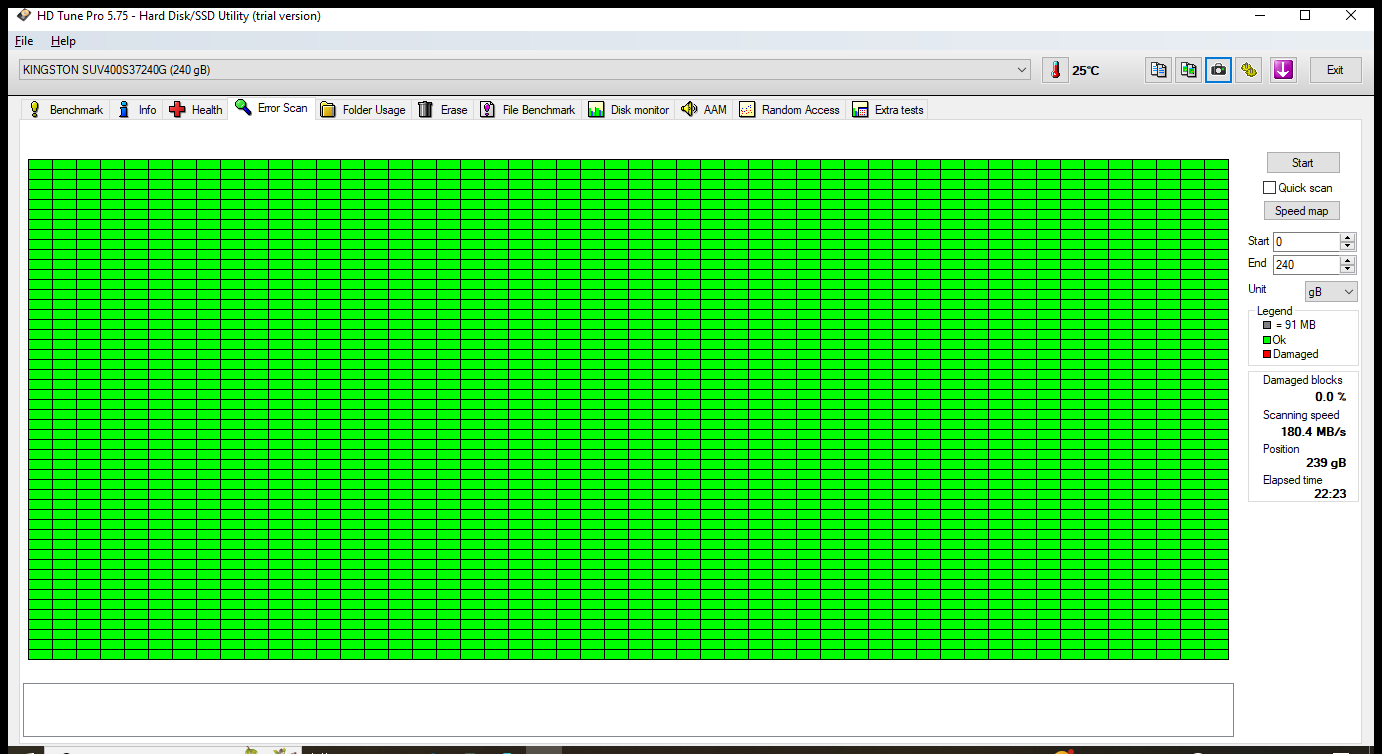The height and width of the screenshot is (754, 1382).
Task: Select the AAM tab
Action: coord(704,110)
